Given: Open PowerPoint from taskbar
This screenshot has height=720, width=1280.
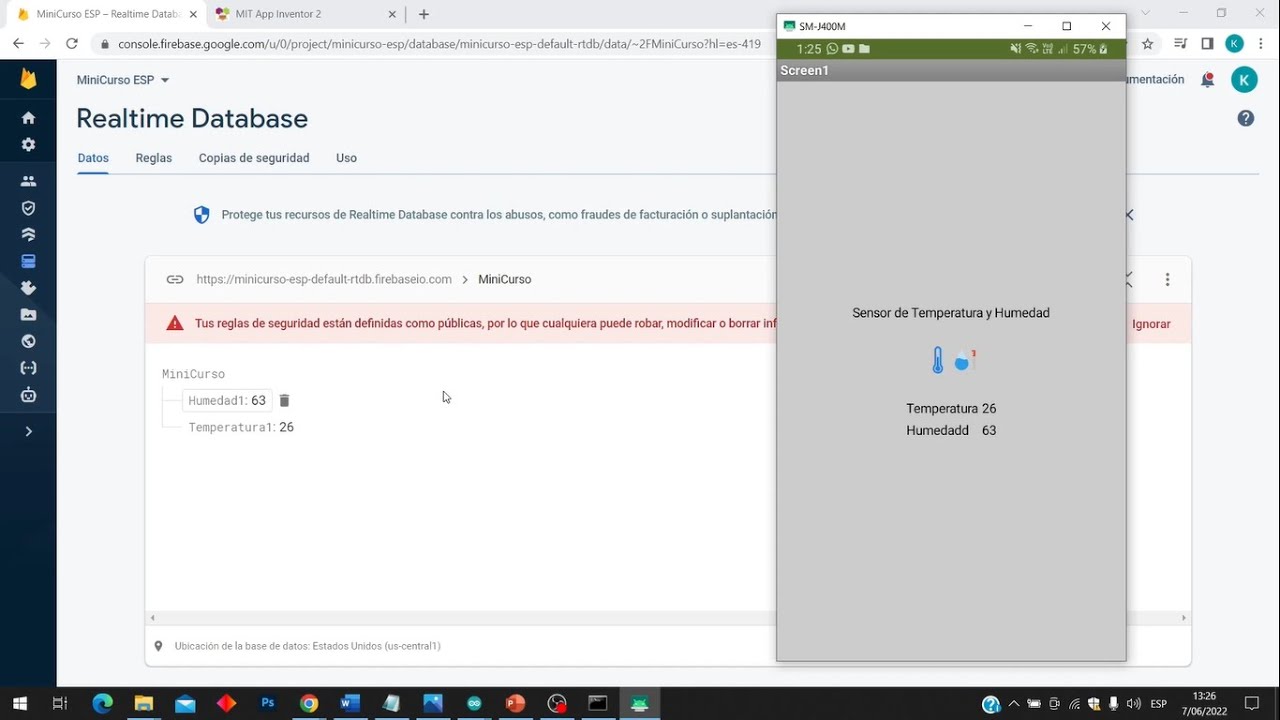Looking at the screenshot, I should pos(516,704).
